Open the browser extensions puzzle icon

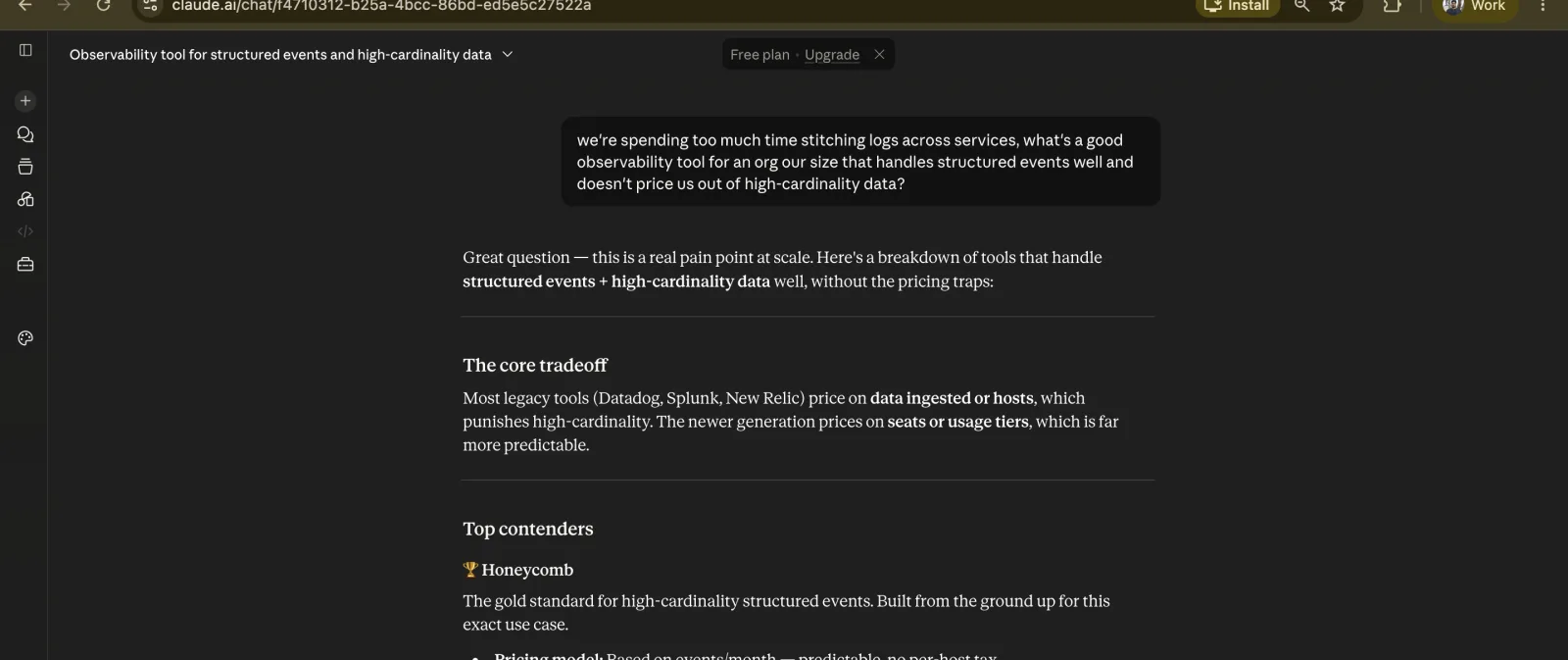pos(1392,6)
